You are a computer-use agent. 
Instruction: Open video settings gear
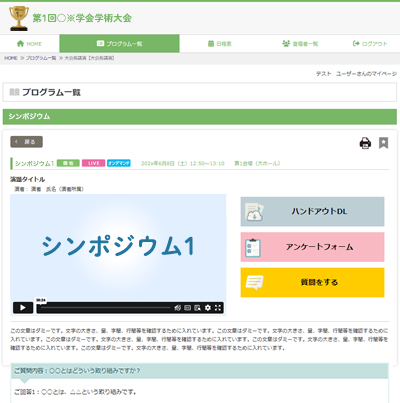(208, 308)
